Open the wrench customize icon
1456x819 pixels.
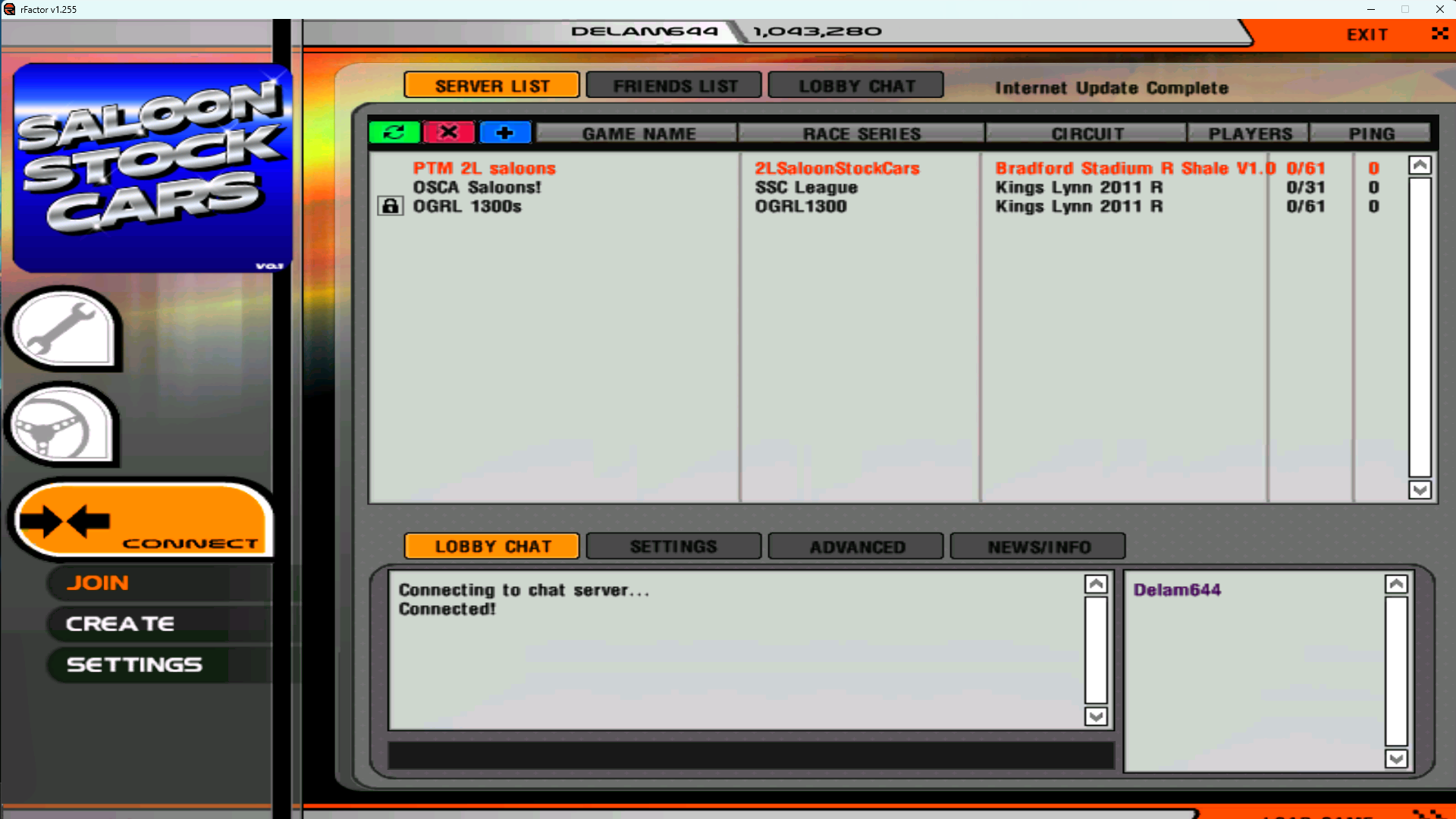[x=64, y=328]
